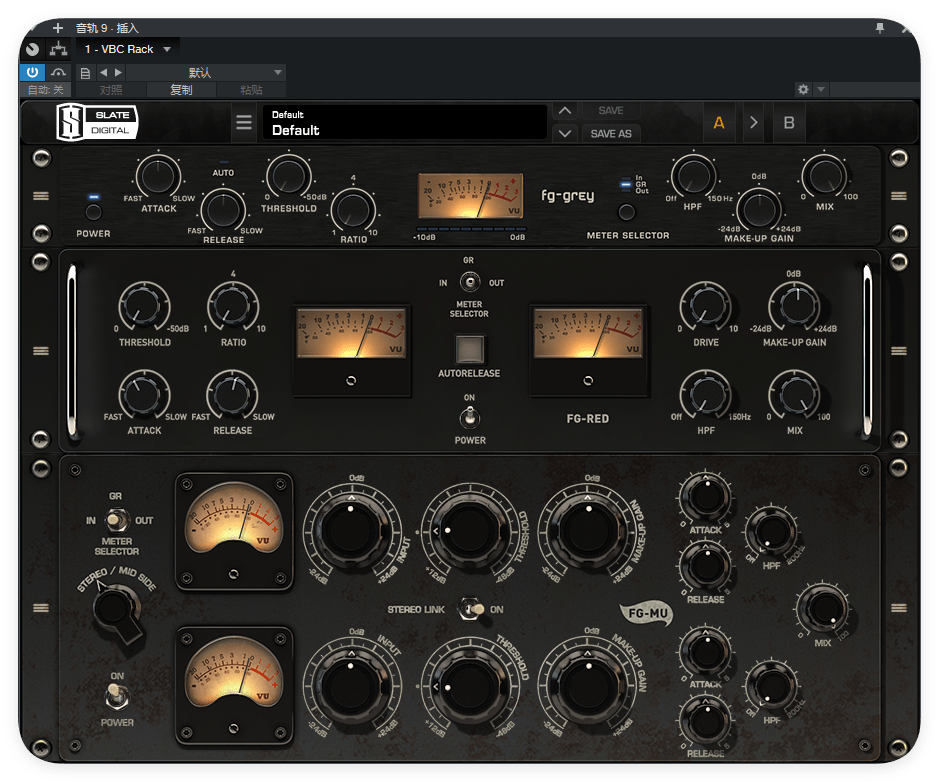Screen dimensions: 939x782
Task: Click FG-MU right drag handle icon
Action: pos(898,608)
